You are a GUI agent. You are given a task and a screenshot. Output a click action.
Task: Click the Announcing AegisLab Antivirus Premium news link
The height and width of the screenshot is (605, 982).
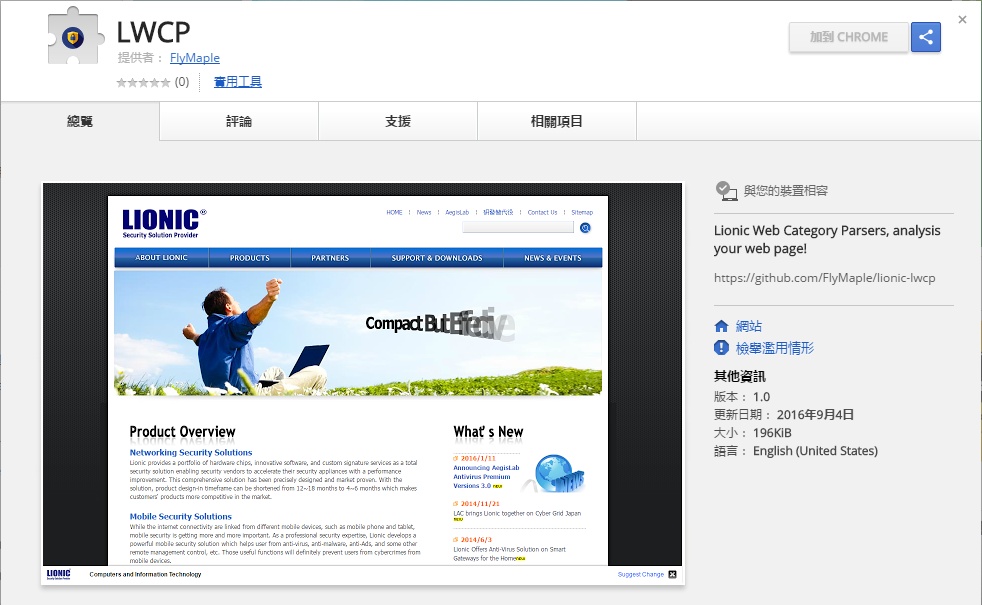[486, 477]
